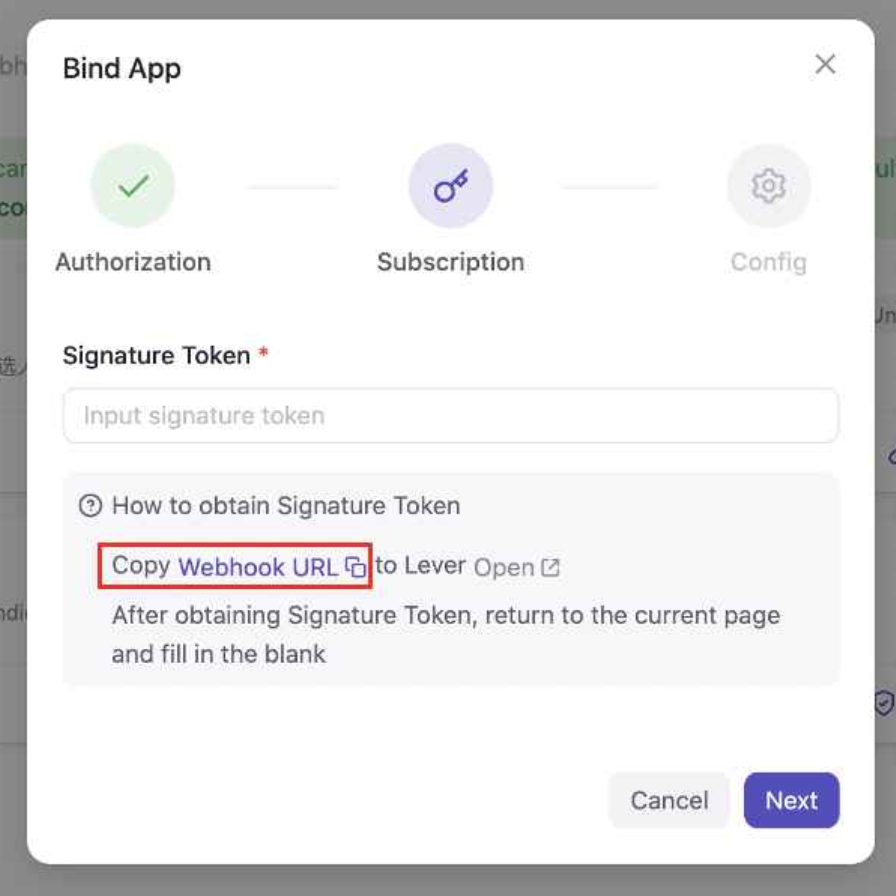Close the Bind App dialog

(x=825, y=65)
